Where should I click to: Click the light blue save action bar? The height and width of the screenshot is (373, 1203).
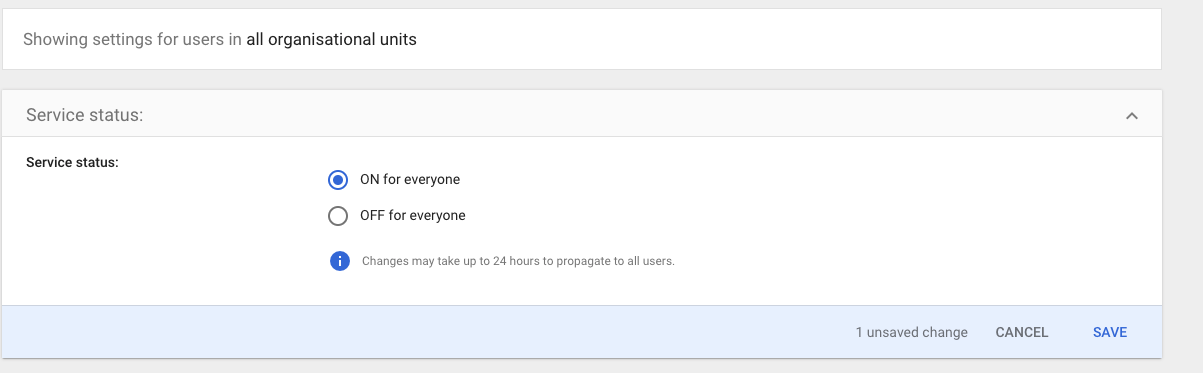pyautogui.click(x=582, y=332)
